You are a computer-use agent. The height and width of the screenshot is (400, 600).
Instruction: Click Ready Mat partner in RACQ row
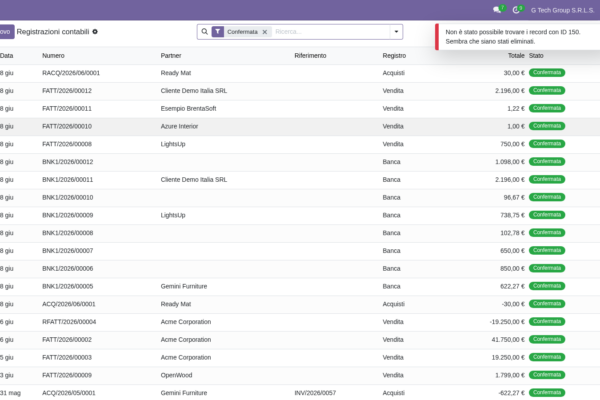point(176,73)
